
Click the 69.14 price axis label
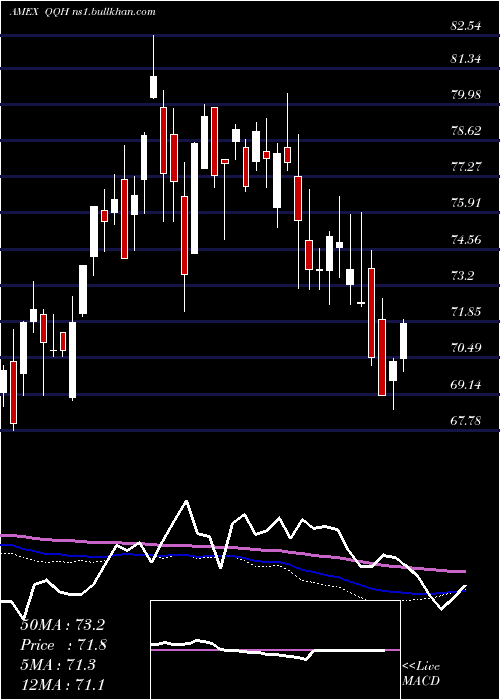point(466,384)
